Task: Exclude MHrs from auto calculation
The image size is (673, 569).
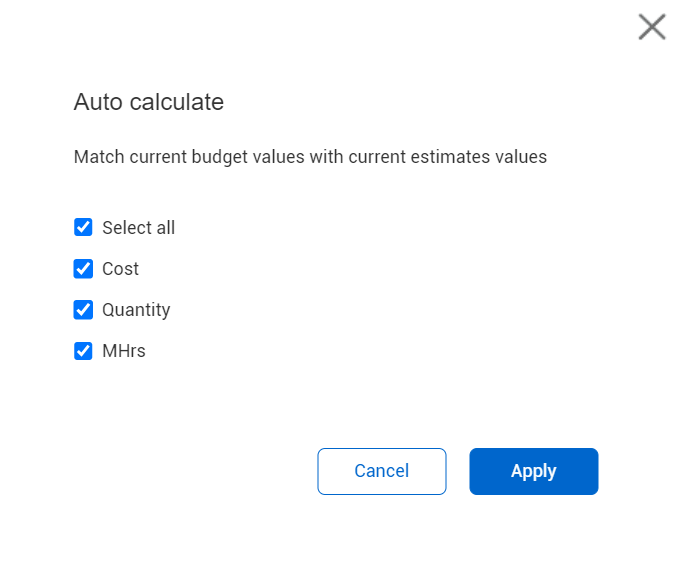Action: click(x=83, y=351)
